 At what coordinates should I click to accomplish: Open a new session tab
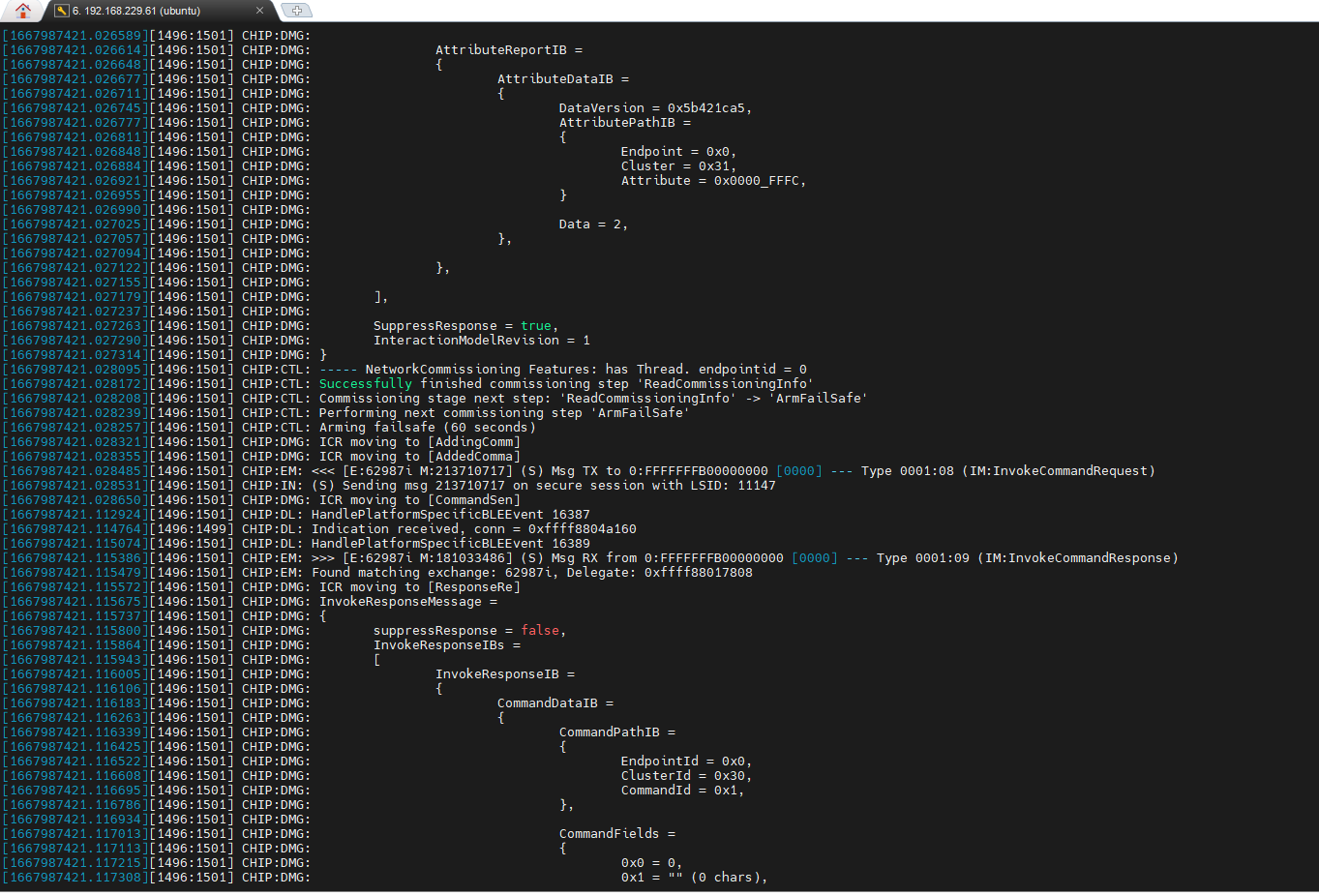[x=297, y=11]
